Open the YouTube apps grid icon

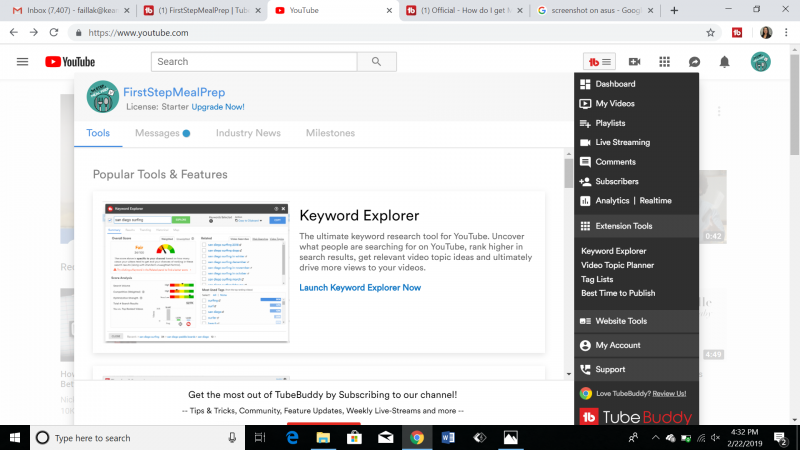pos(664,62)
